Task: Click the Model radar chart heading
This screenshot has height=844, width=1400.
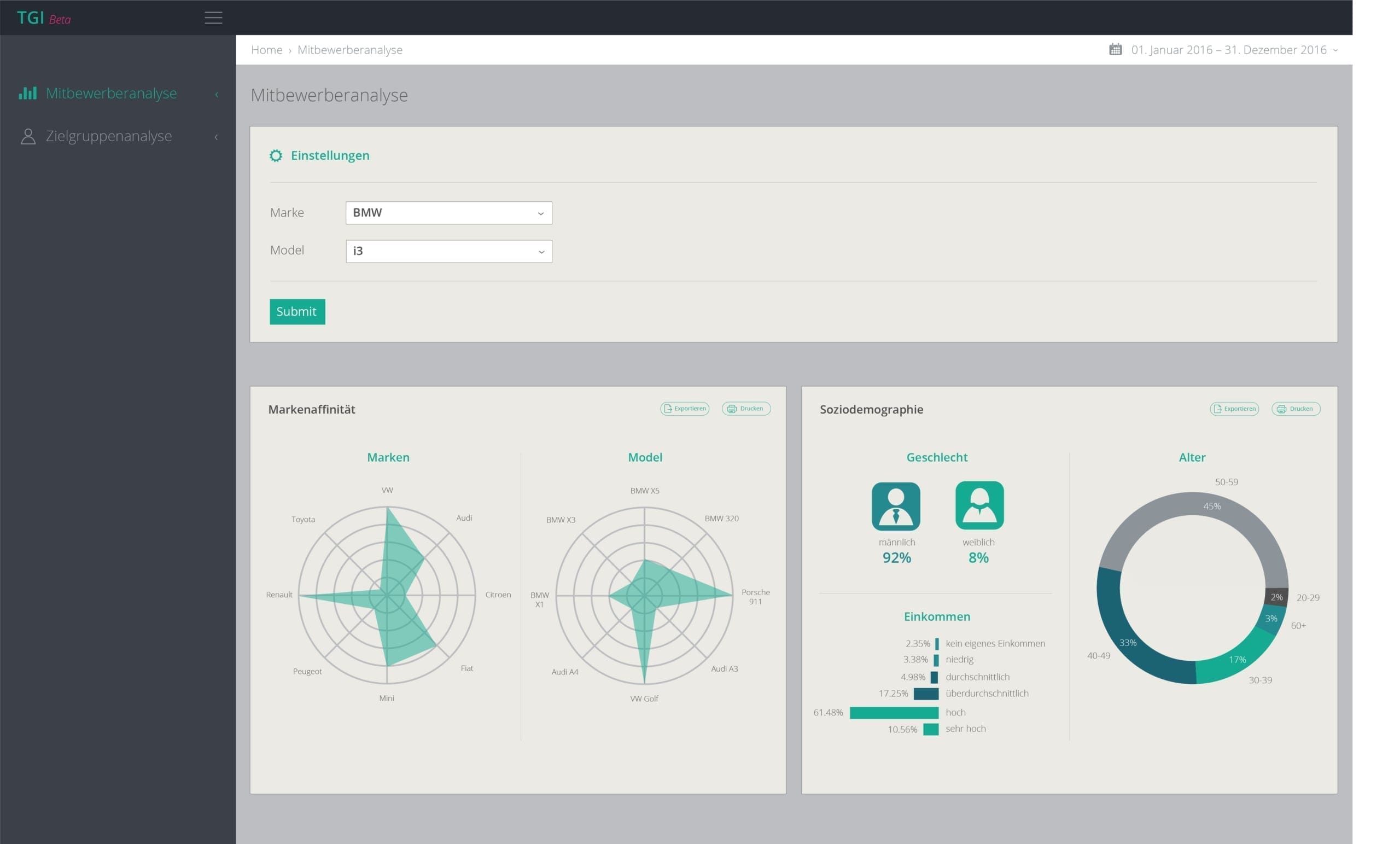Action: click(645, 457)
